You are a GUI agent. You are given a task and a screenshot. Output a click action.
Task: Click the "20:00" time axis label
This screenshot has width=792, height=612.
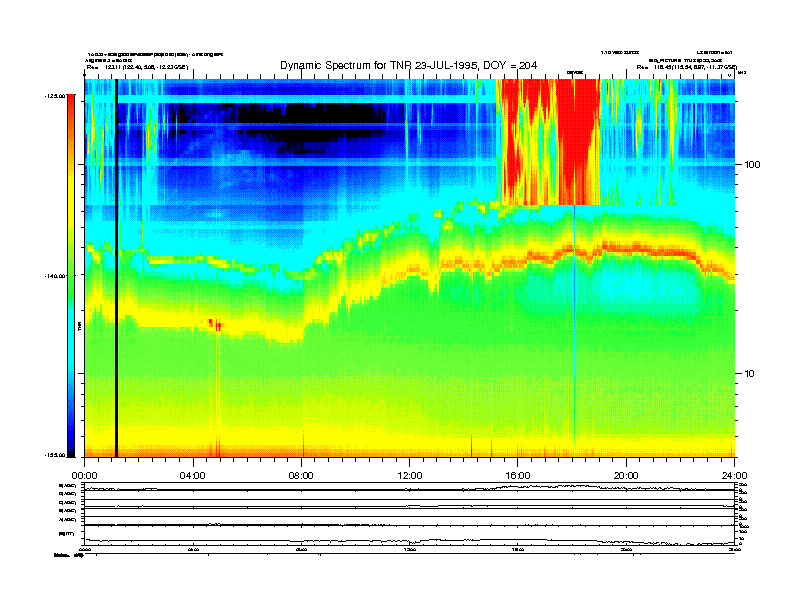coord(626,476)
